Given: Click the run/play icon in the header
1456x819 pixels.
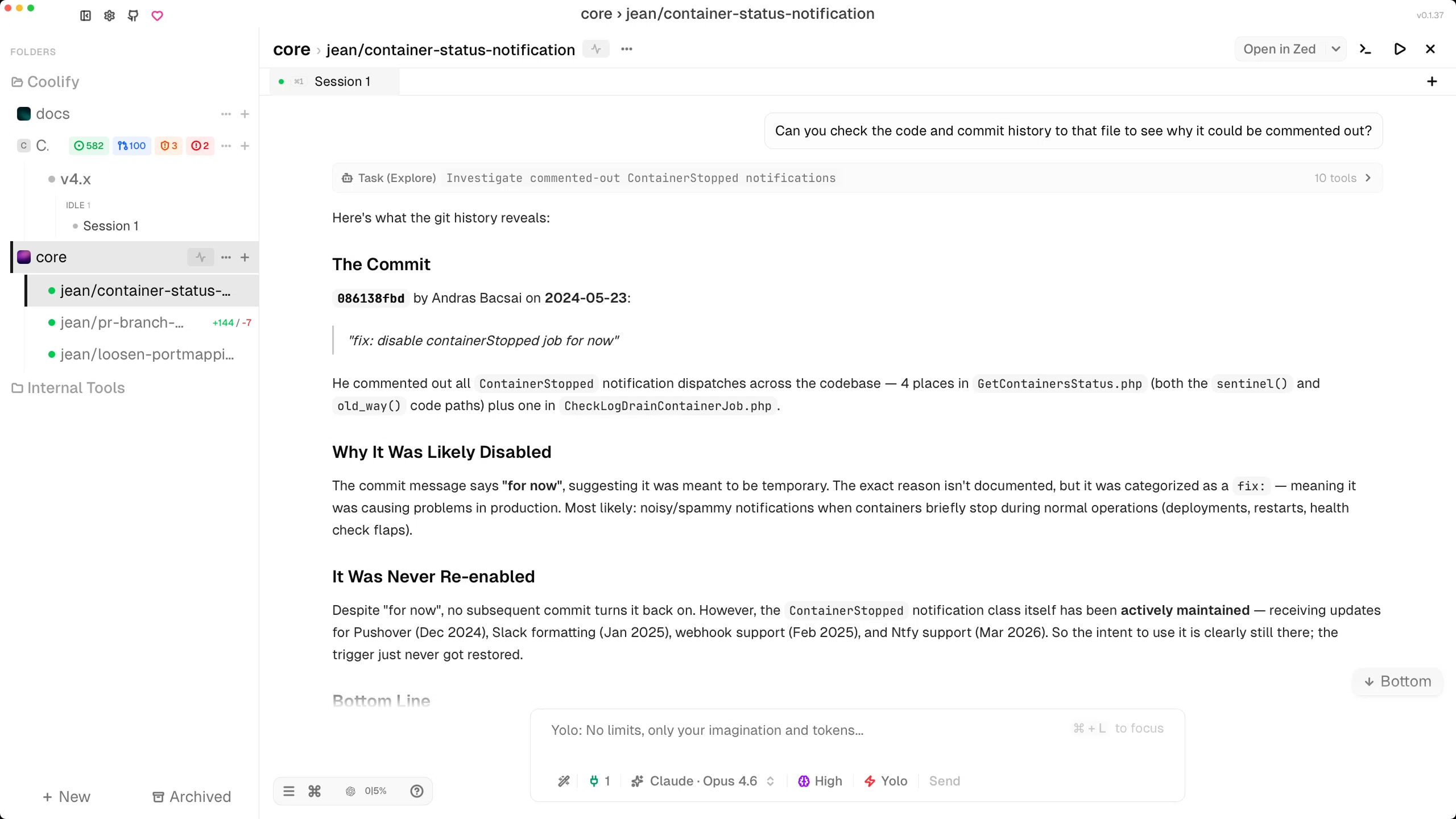Looking at the screenshot, I should 1400,49.
